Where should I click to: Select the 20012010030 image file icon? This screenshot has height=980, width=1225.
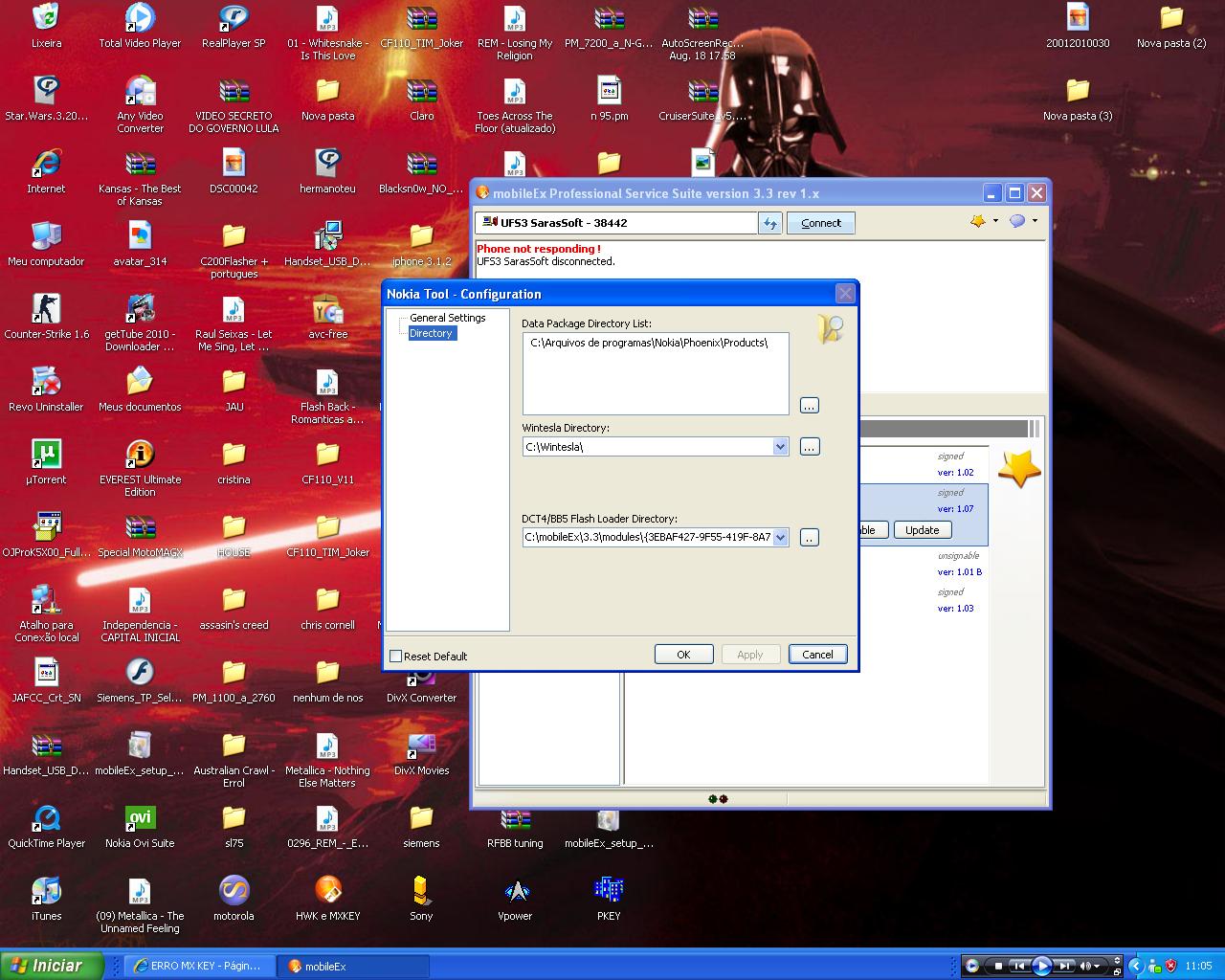[1078, 28]
